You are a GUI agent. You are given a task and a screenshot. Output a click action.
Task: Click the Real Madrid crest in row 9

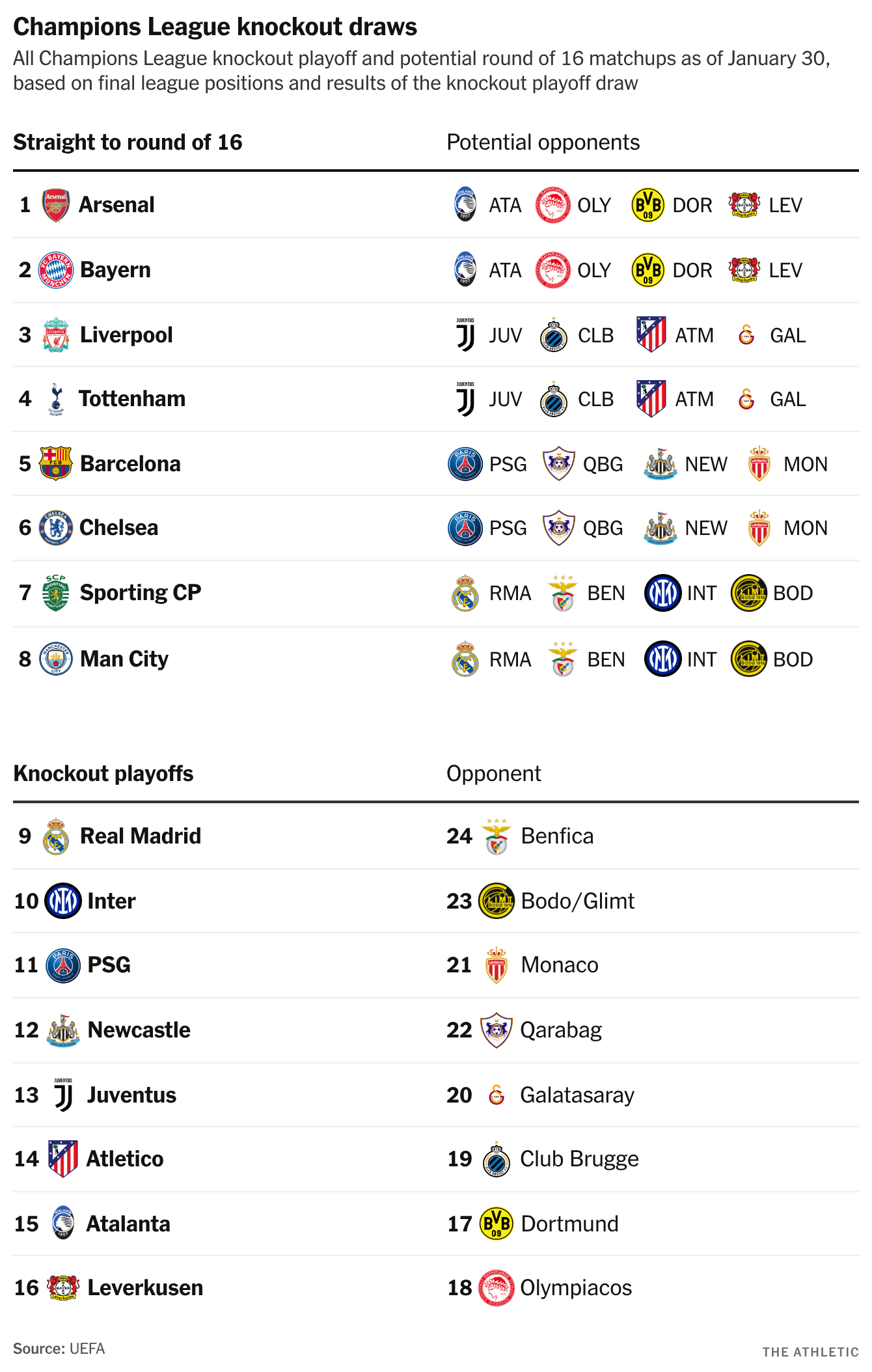[56, 836]
